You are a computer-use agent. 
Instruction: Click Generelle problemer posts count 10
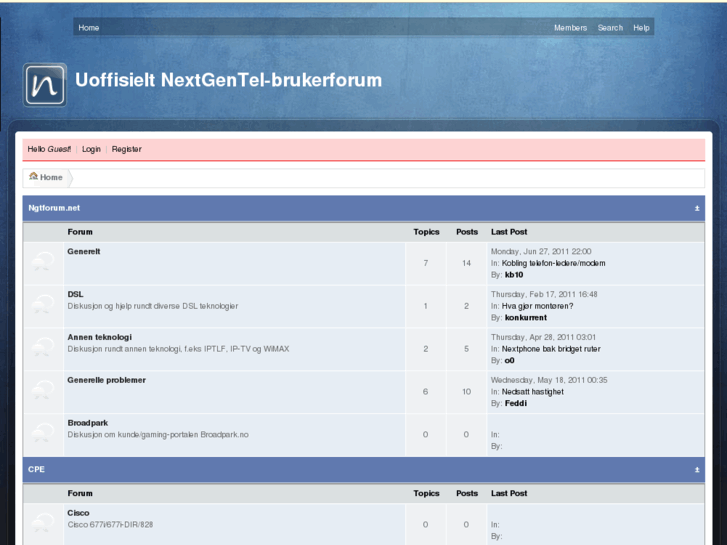(466, 392)
